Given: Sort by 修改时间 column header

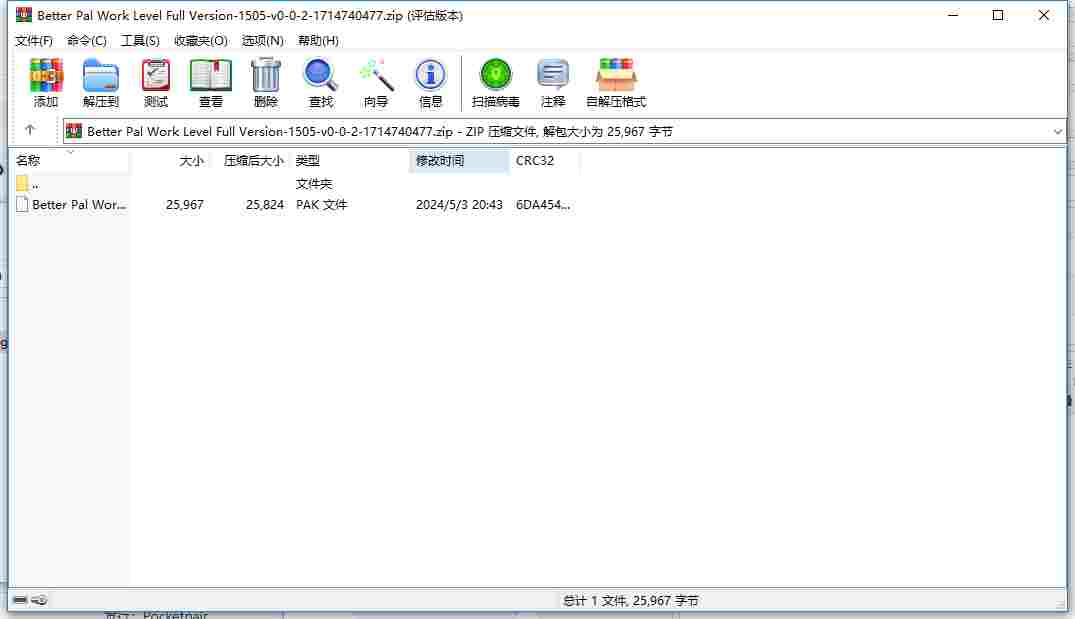Looking at the screenshot, I should click(459, 160).
